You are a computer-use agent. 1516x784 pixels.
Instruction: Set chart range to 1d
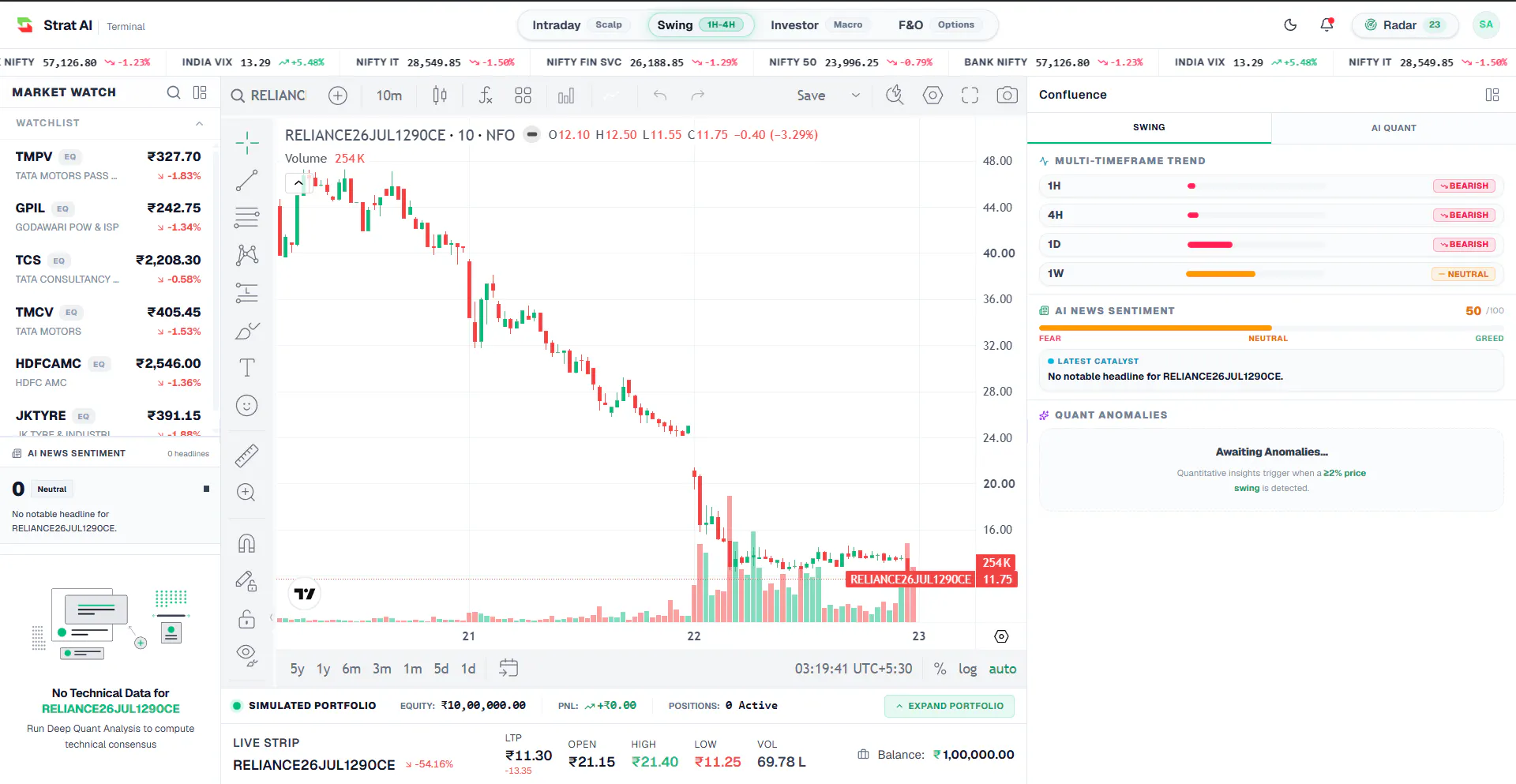coord(468,669)
